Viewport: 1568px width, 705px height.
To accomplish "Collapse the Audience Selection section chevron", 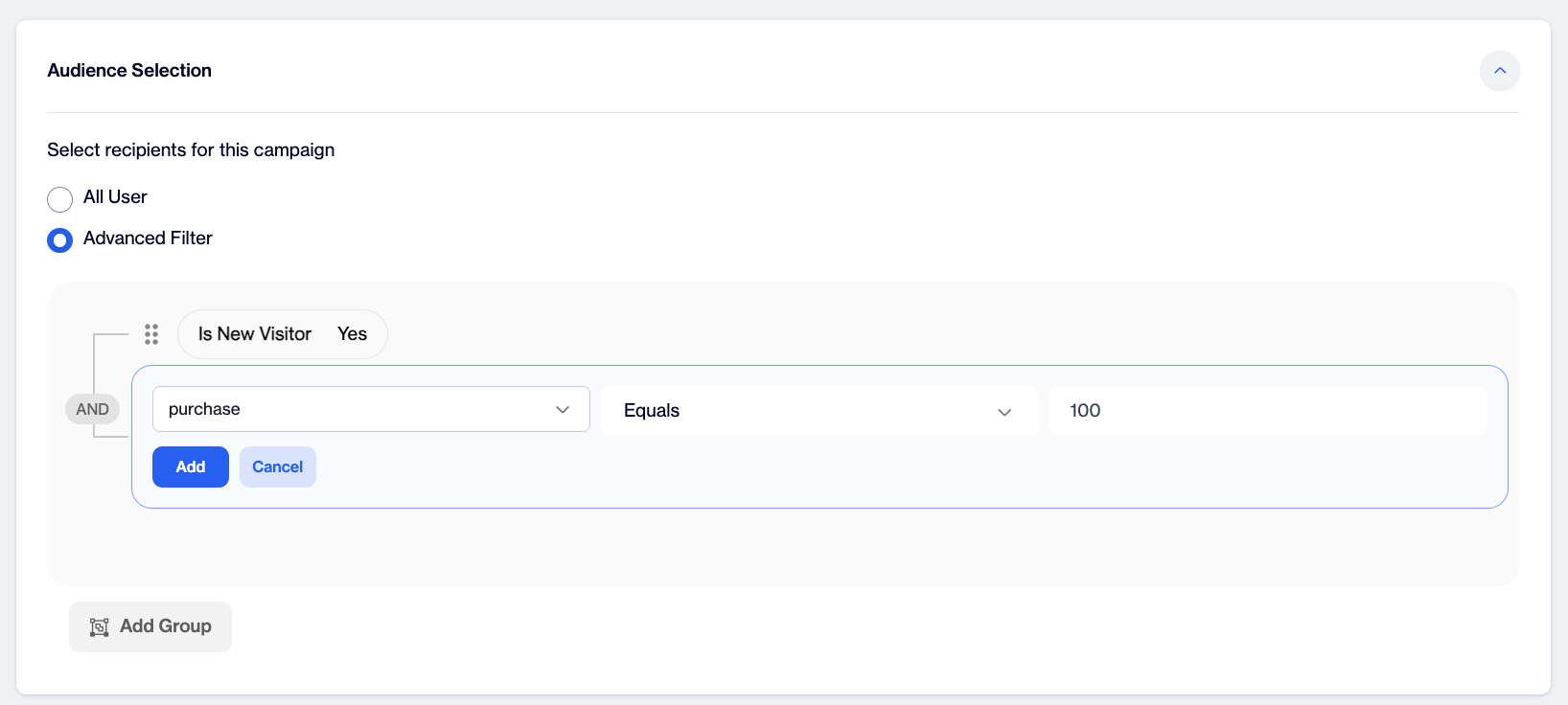I will 1500,71.
